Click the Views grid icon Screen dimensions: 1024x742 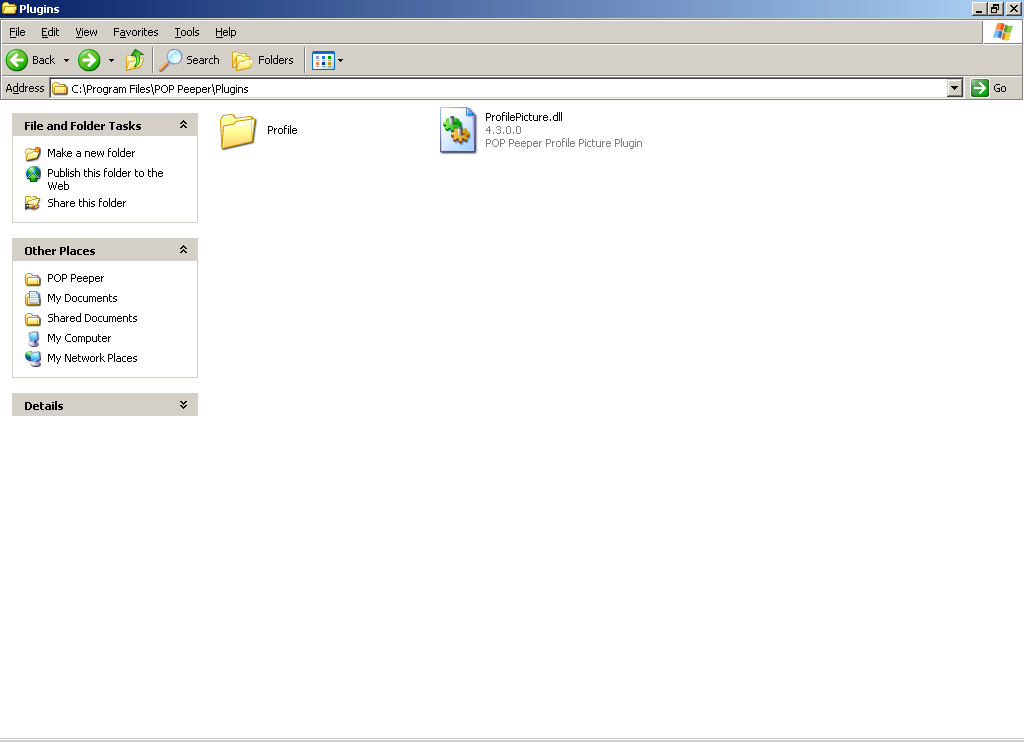pyautogui.click(x=323, y=61)
